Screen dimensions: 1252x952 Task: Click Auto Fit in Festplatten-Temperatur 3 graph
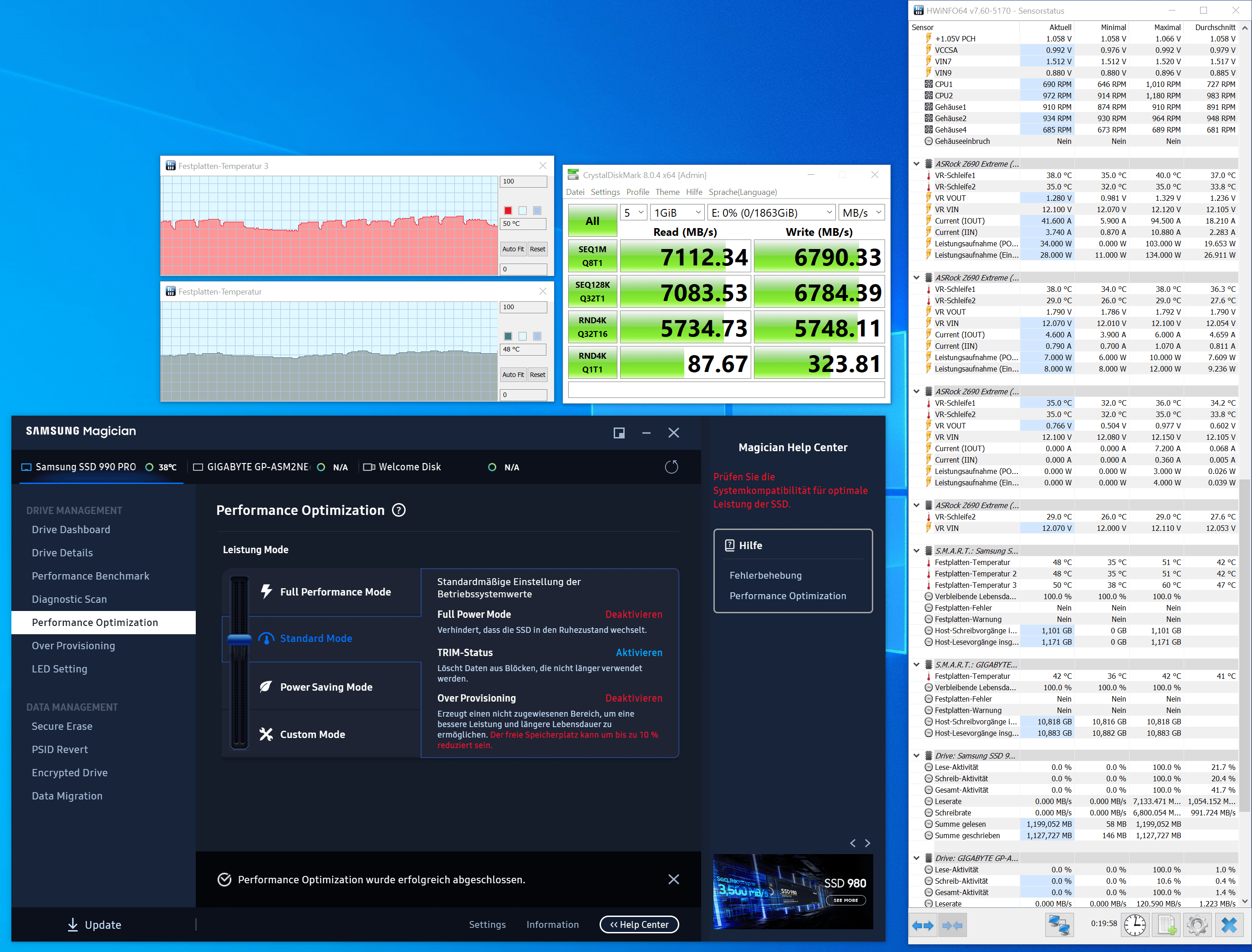(x=513, y=249)
